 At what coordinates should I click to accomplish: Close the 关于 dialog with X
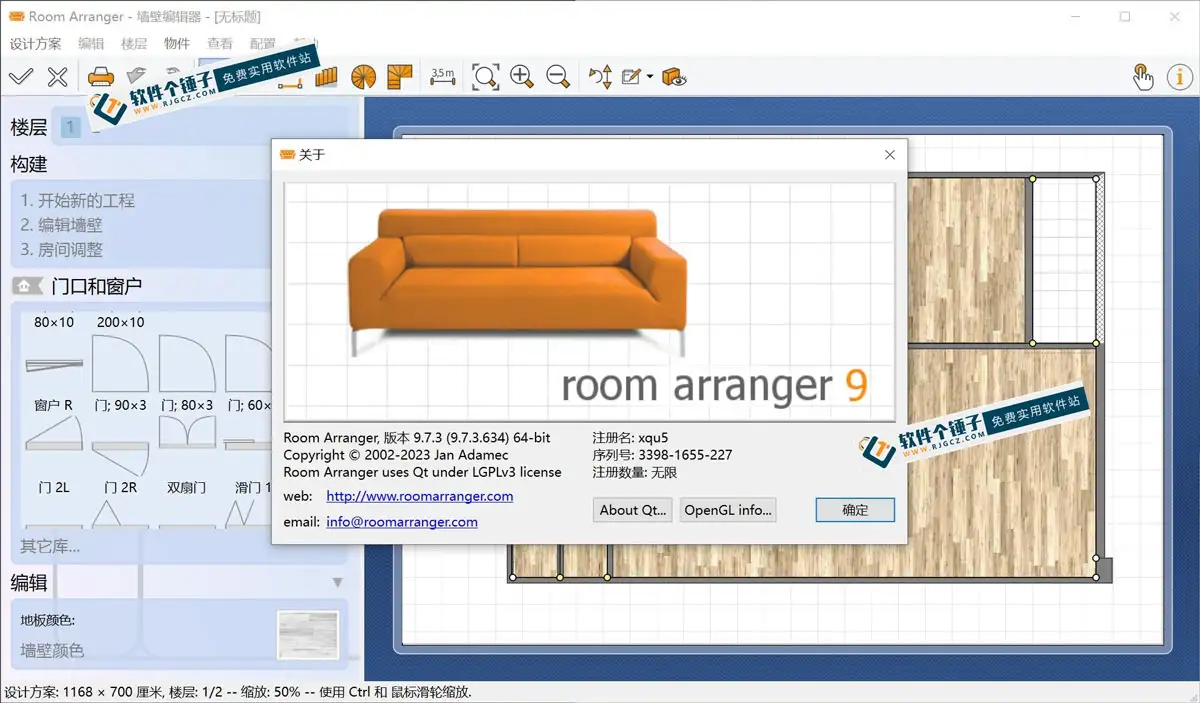[x=889, y=155]
